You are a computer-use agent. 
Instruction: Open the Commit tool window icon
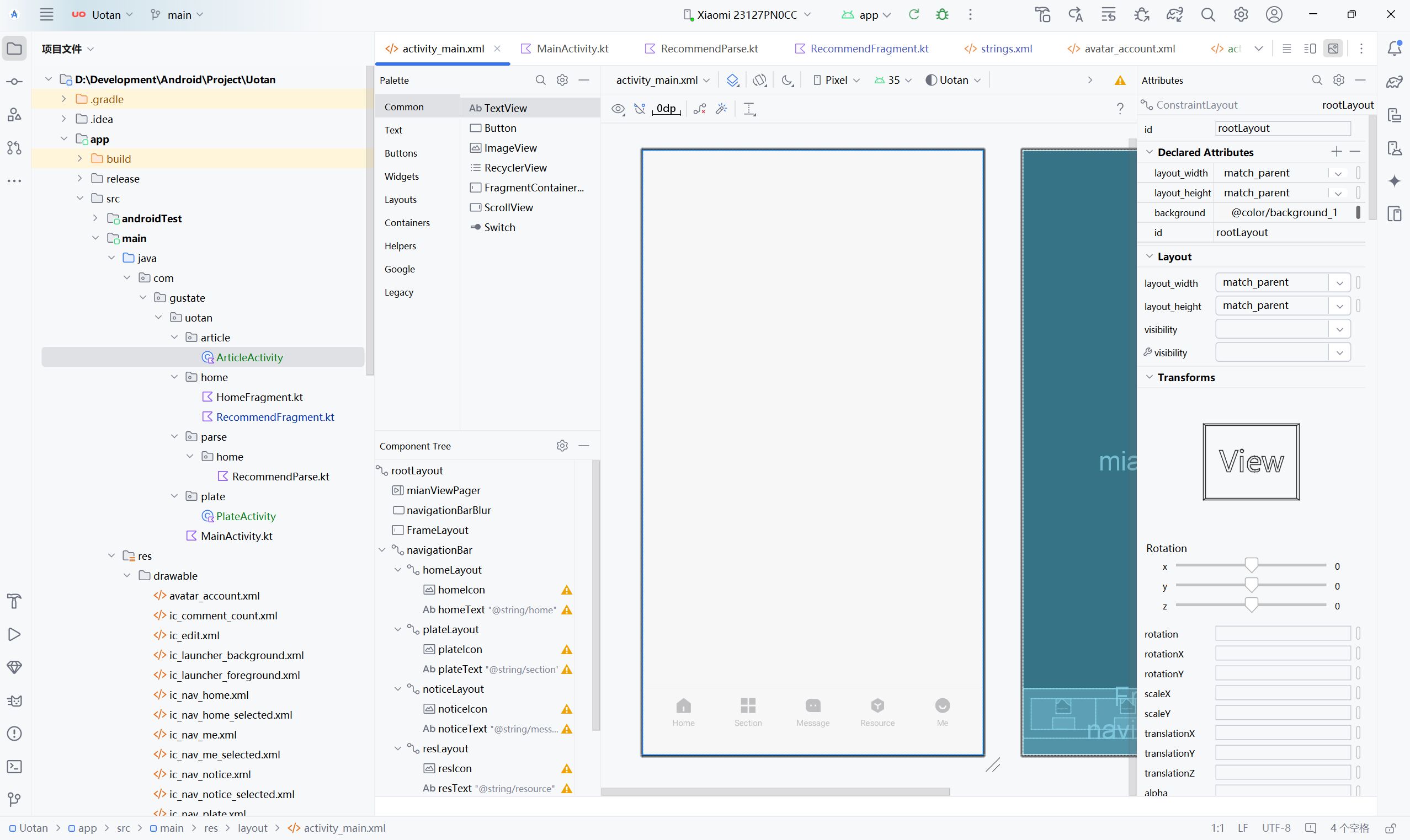tap(15, 82)
